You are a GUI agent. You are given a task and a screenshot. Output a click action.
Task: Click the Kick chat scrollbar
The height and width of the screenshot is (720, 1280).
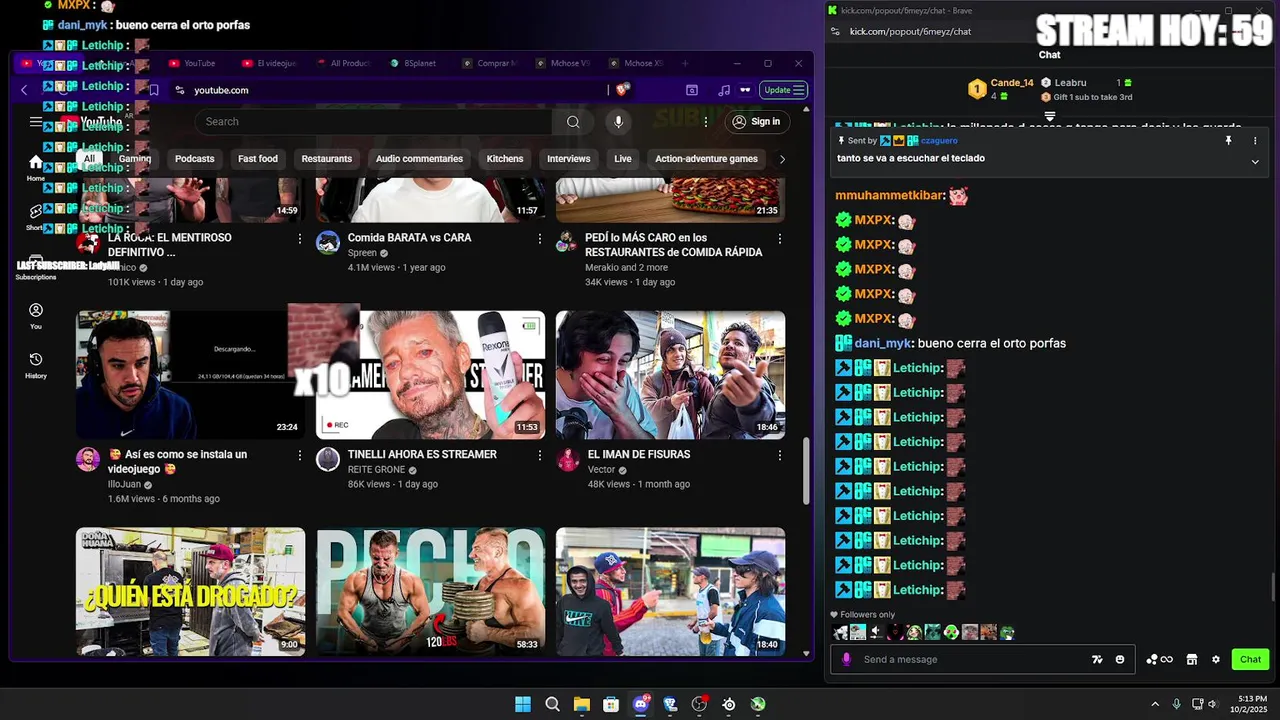(1273, 588)
